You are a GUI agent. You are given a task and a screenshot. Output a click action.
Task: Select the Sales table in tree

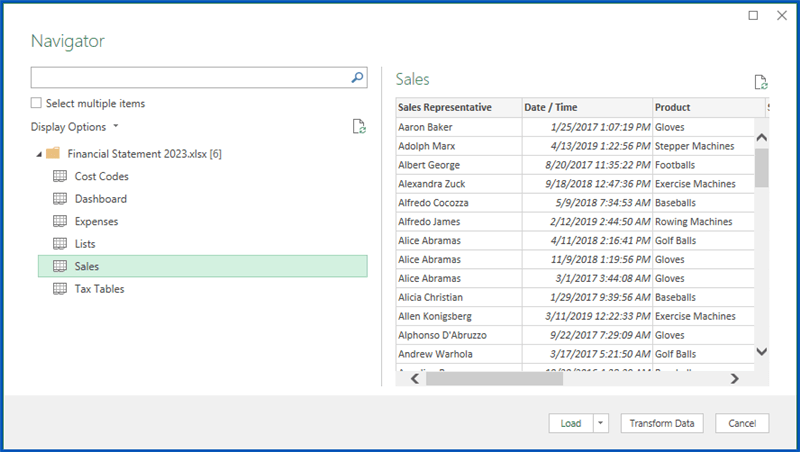87,266
